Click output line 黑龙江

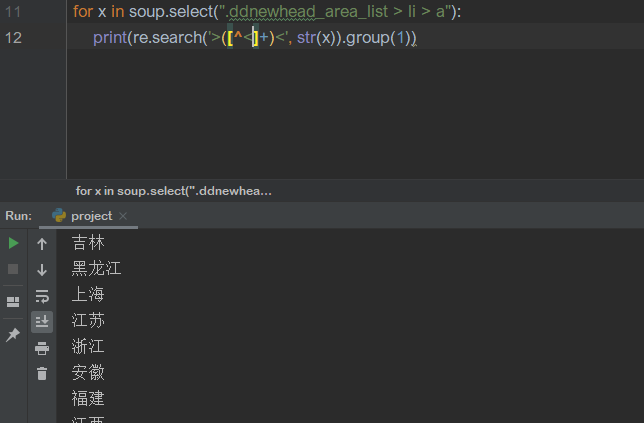click(97, 269)
